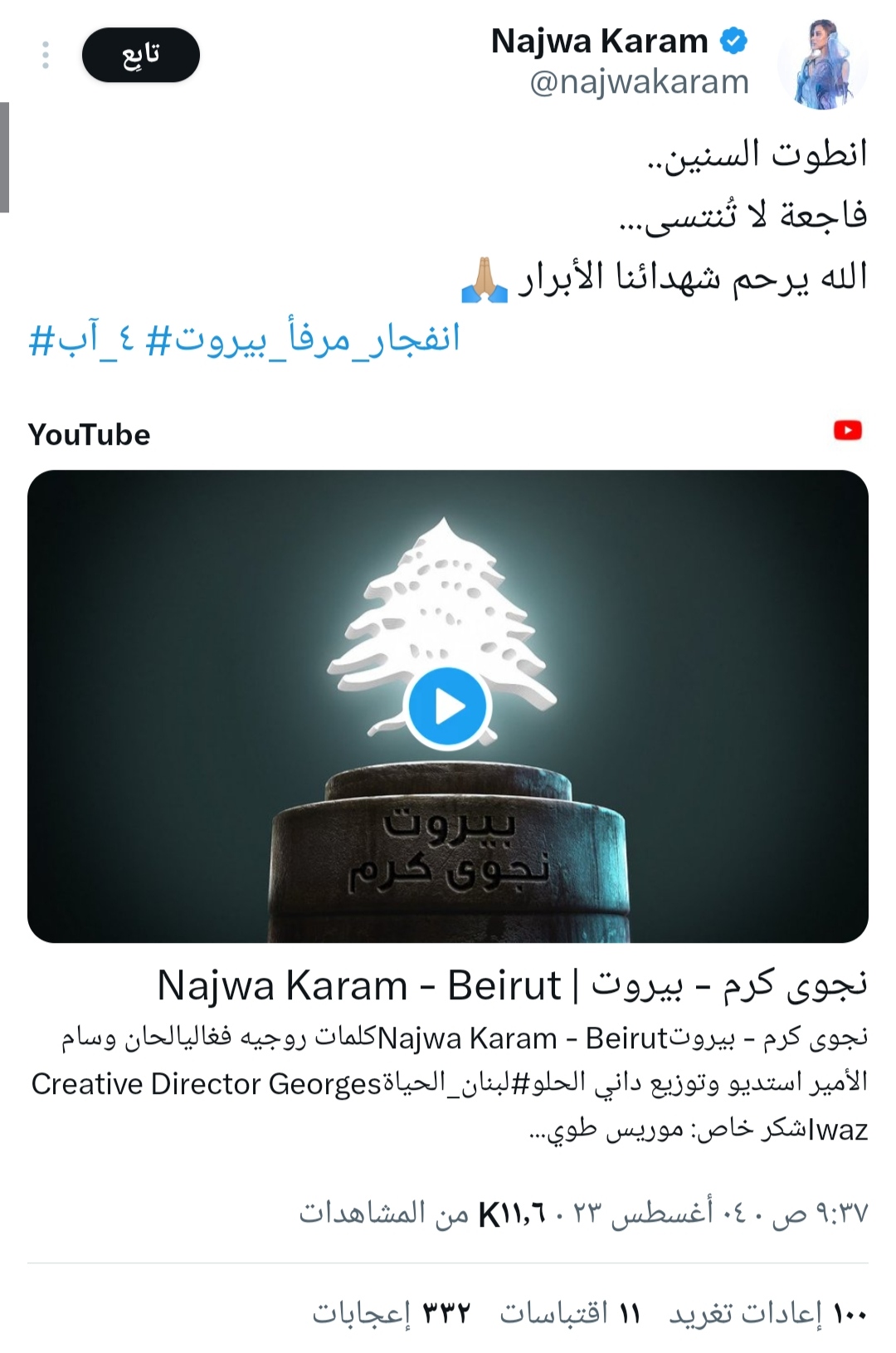896x1353 pixels.
Task: Open the three-dot more options menu
Action: pyautogui.click(x=46, y=55)
